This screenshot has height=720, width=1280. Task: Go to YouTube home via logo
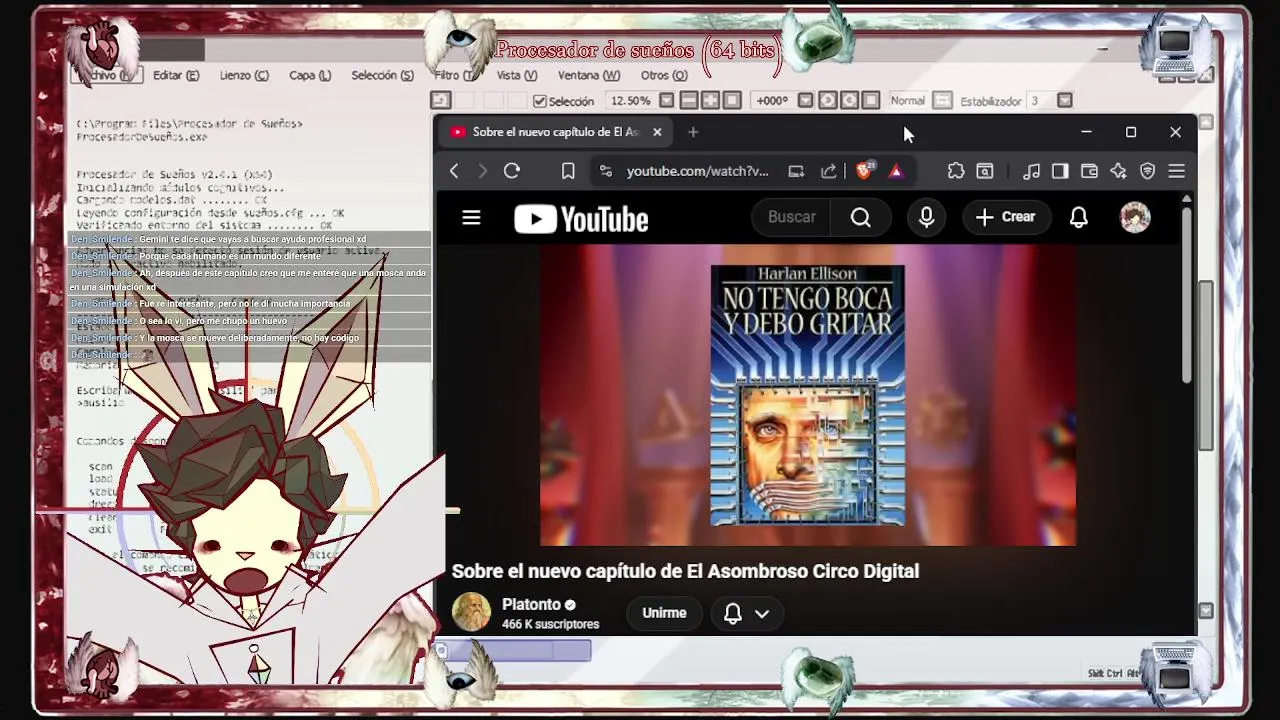click(x=581, y=219)
